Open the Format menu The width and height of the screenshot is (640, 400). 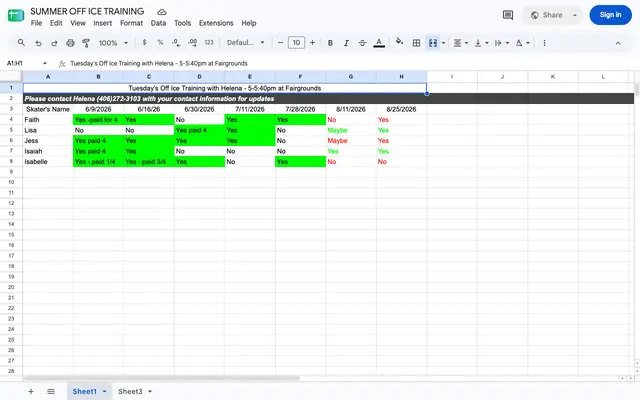[131, 23]
